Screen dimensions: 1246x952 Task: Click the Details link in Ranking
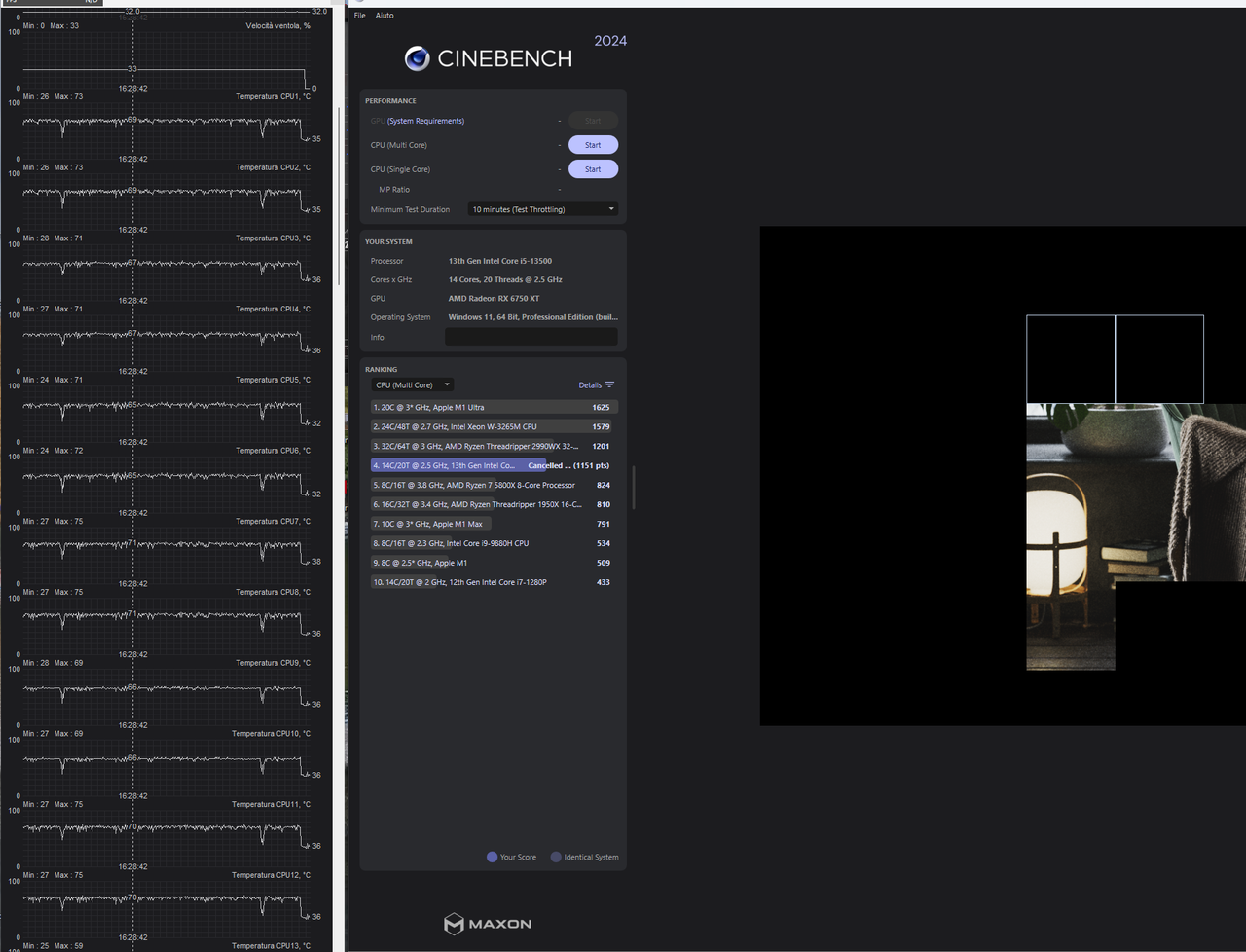[590, 384]
